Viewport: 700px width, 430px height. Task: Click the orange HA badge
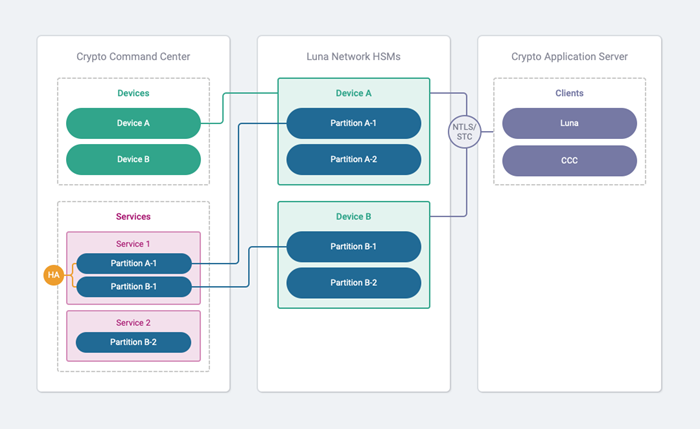(54, 274)
